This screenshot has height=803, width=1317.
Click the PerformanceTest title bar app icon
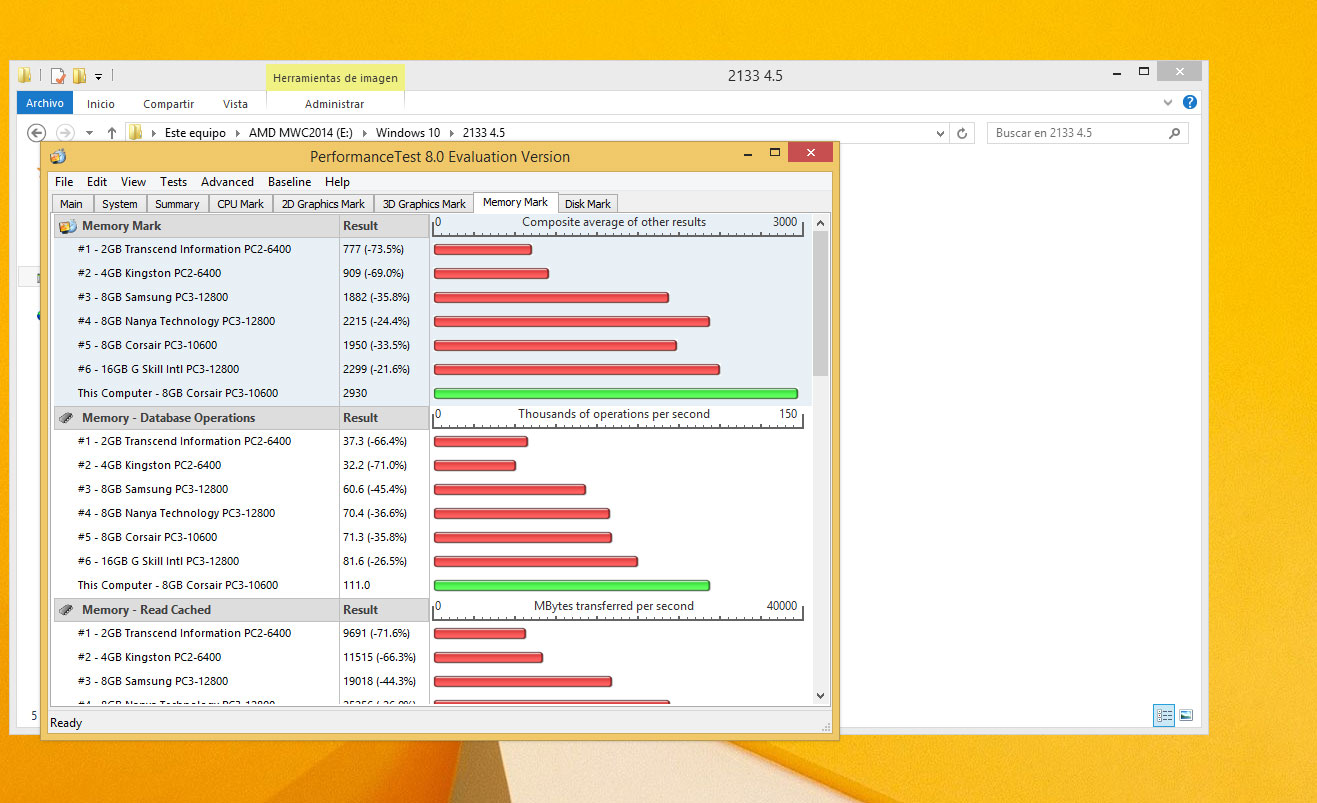pyautogui.click(x=58, y=156)
